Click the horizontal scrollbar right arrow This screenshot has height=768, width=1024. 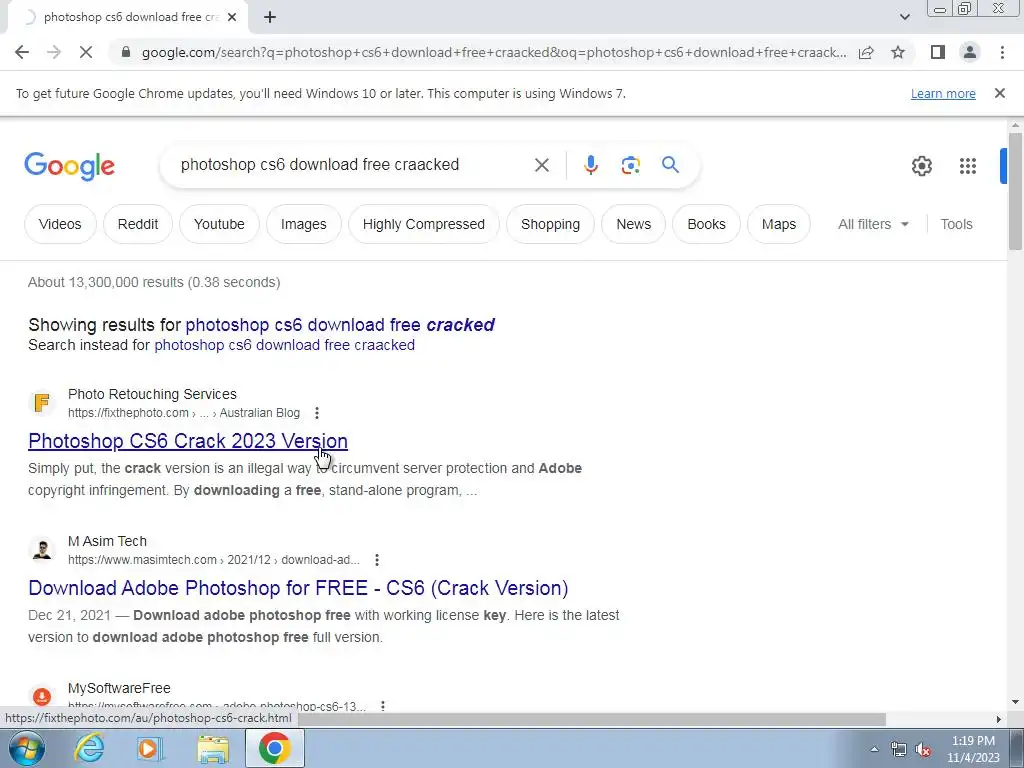pos(999,719)
